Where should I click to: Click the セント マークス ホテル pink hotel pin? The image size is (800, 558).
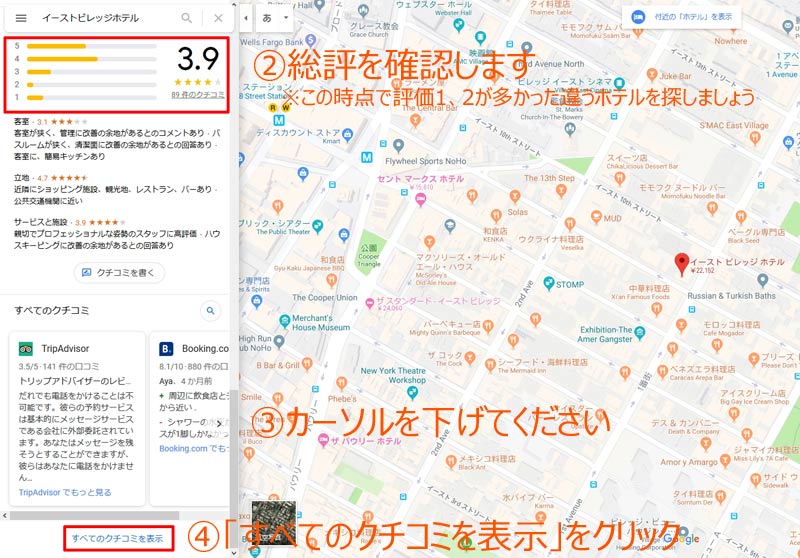(x=420, y=199)
